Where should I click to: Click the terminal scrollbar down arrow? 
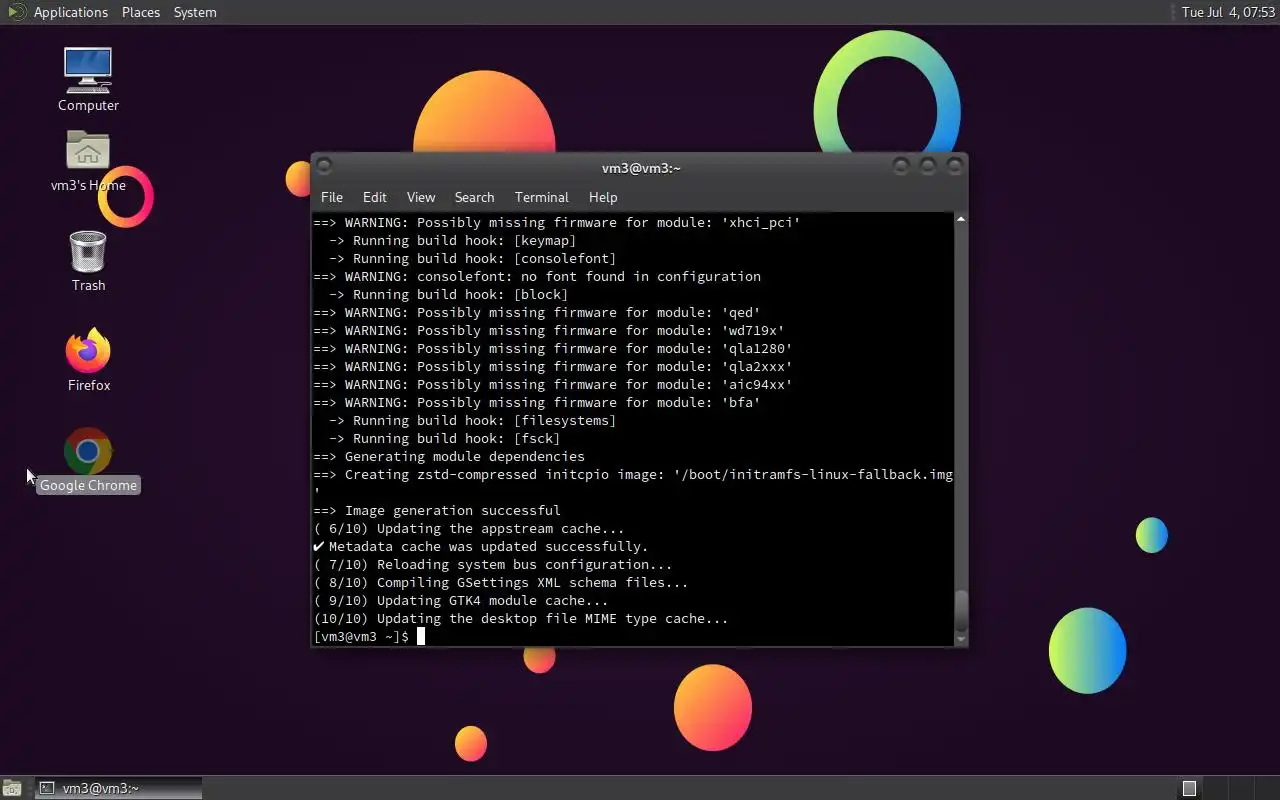[961, 639]
